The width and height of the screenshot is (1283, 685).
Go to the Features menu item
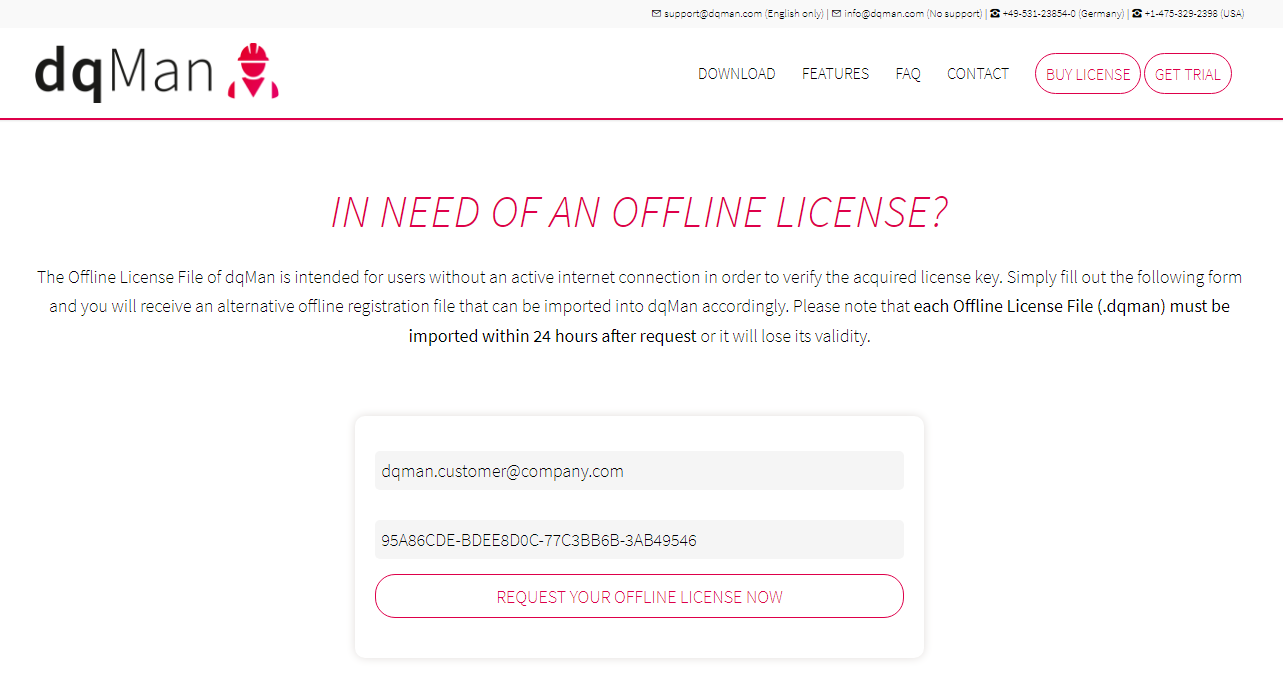[835, 74]
